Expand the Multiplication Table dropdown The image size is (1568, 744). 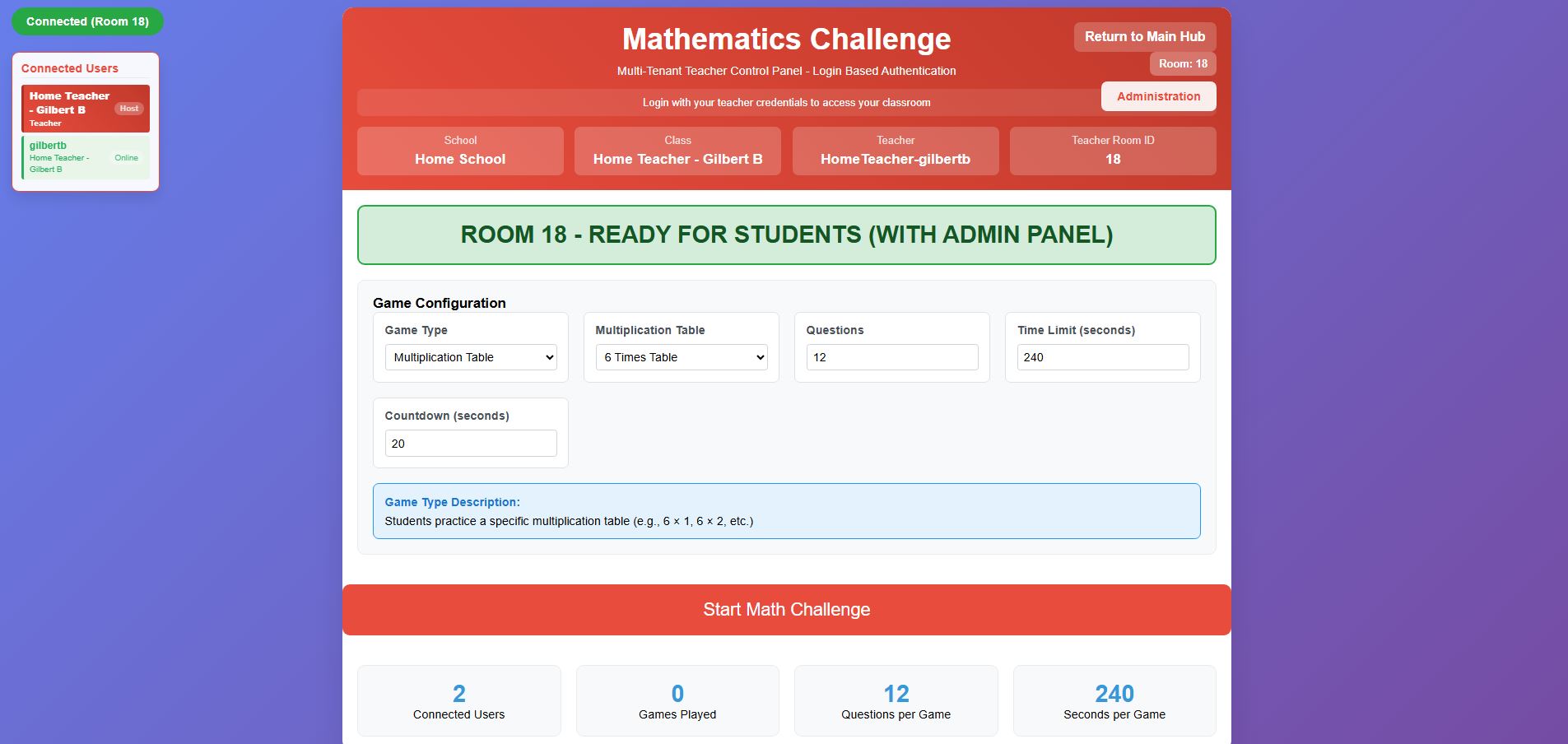coord(681,357)
